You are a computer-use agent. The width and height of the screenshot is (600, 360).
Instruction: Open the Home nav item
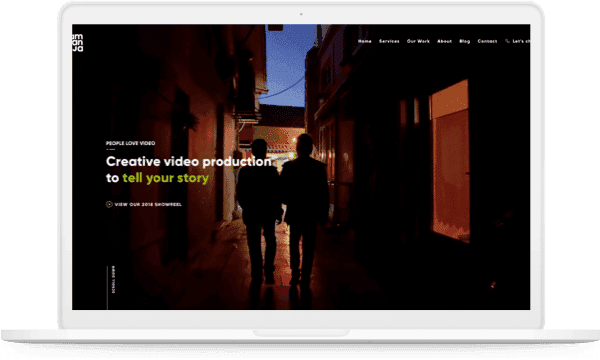coord(364,41)
